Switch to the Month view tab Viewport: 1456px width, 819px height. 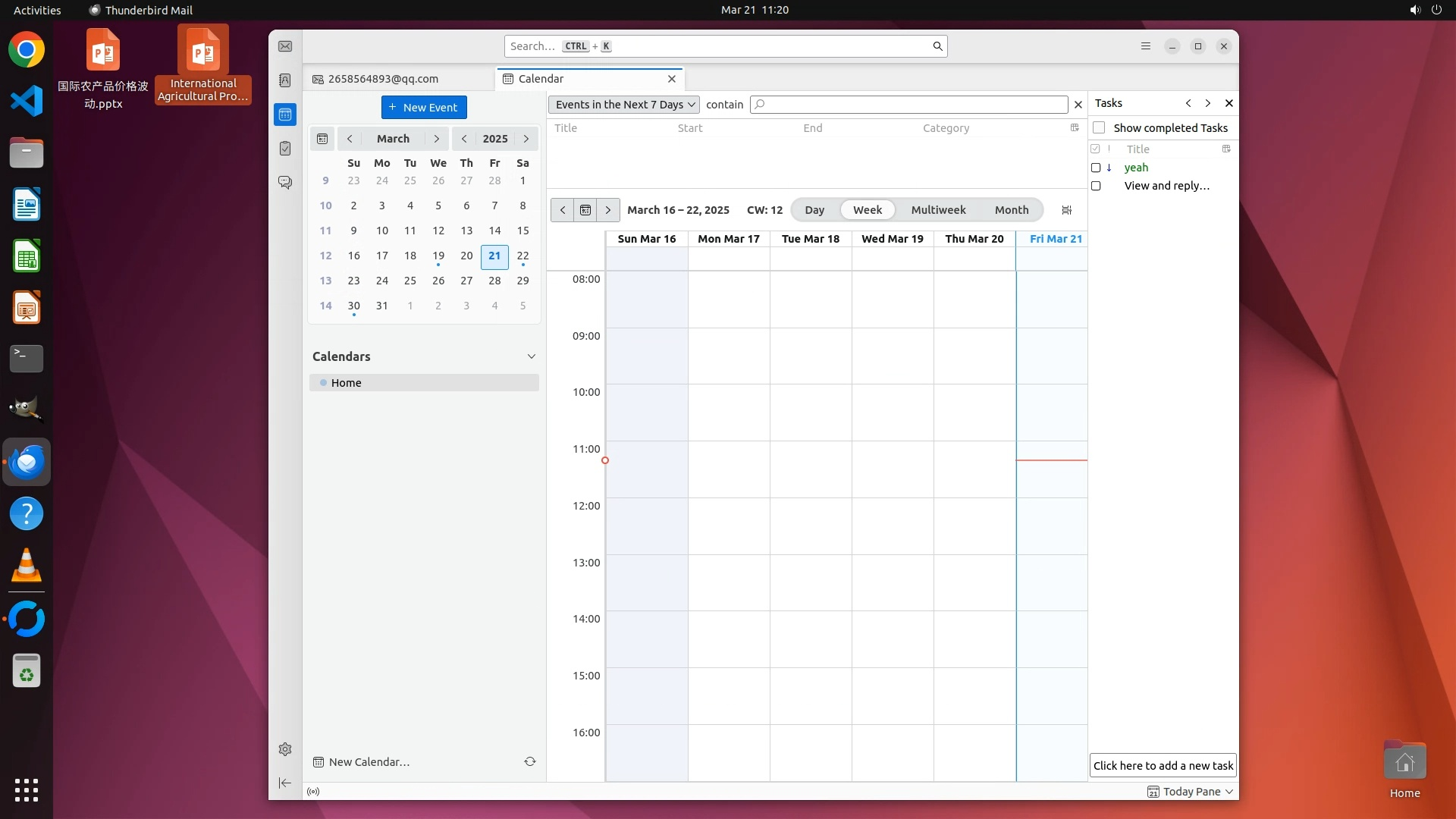pyautogui.click(x=1011, y=210)
